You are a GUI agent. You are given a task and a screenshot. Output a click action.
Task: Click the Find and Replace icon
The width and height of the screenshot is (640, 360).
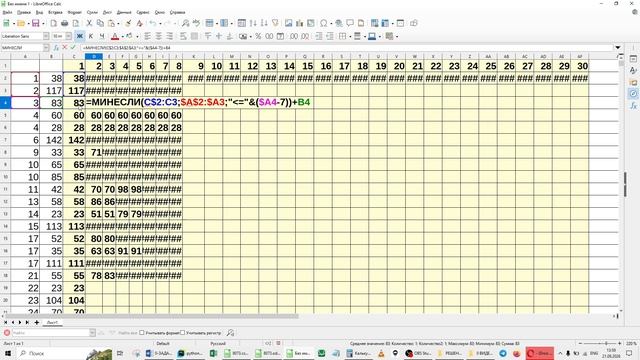[186, 23]
